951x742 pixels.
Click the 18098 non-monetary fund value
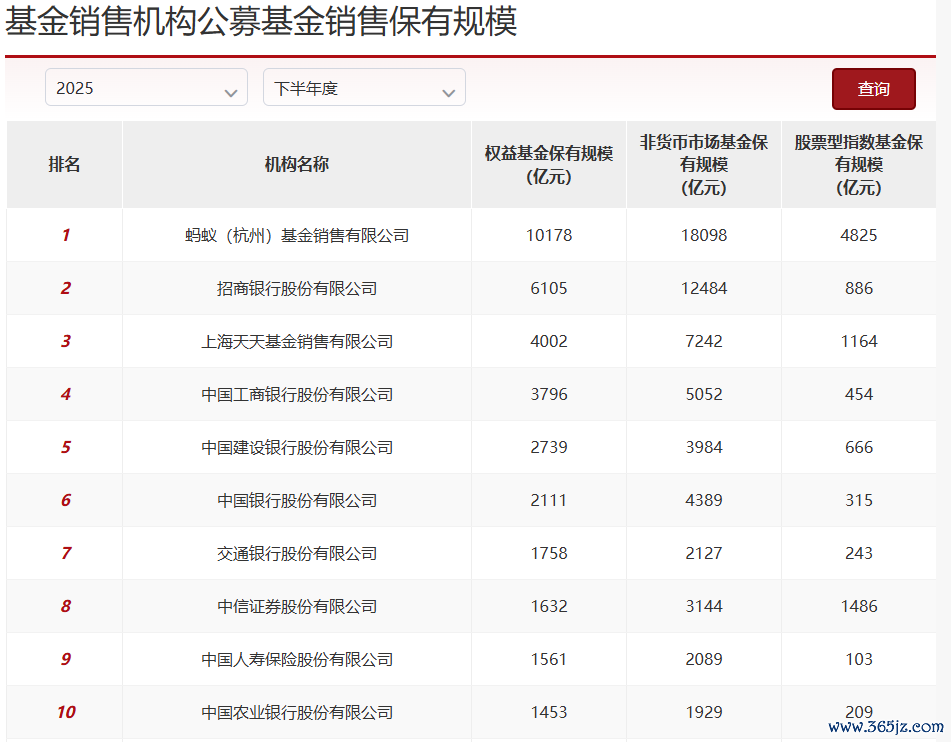click(704, 235)
